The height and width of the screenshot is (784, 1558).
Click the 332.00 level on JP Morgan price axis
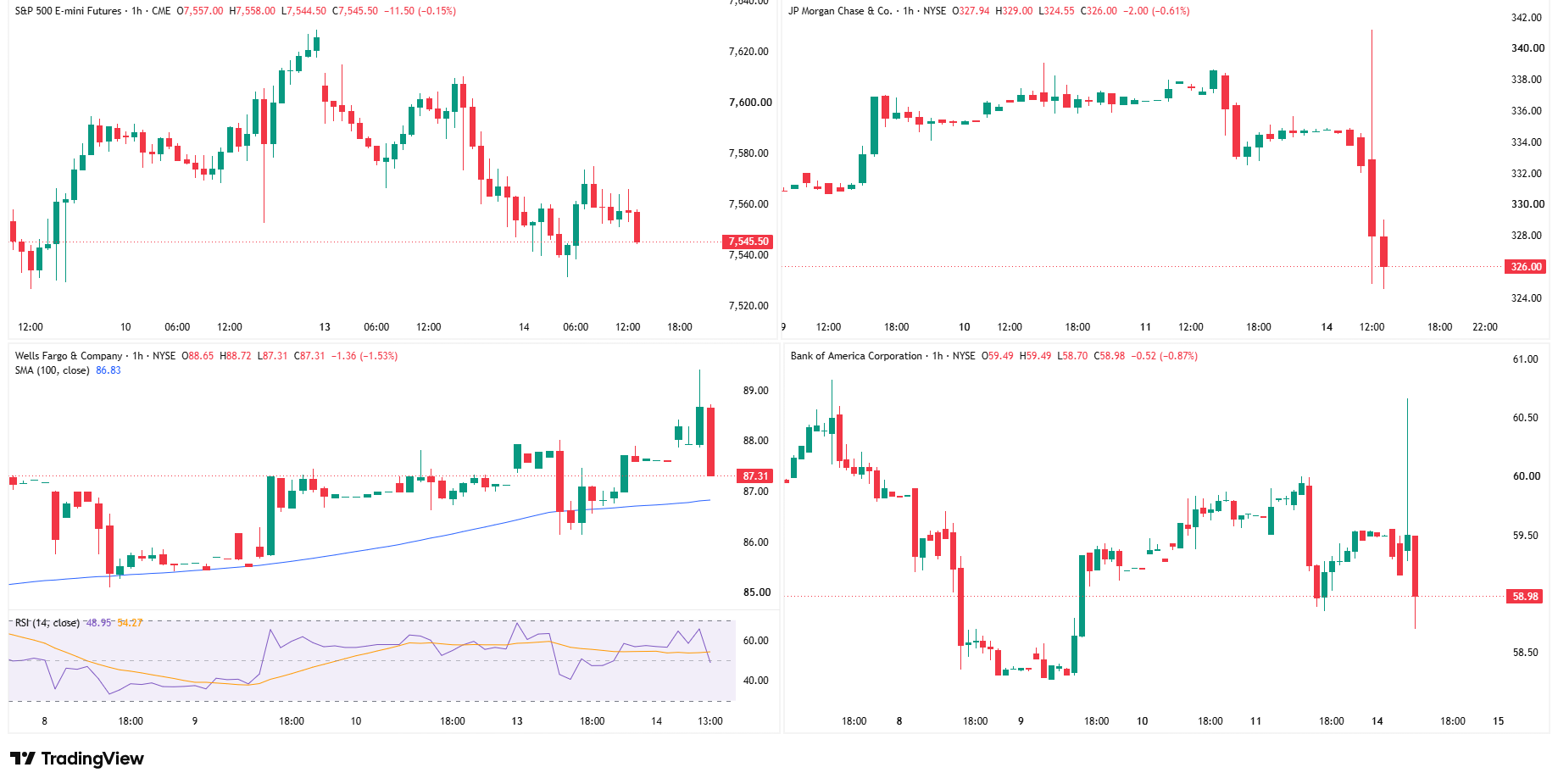point(1527,174)
